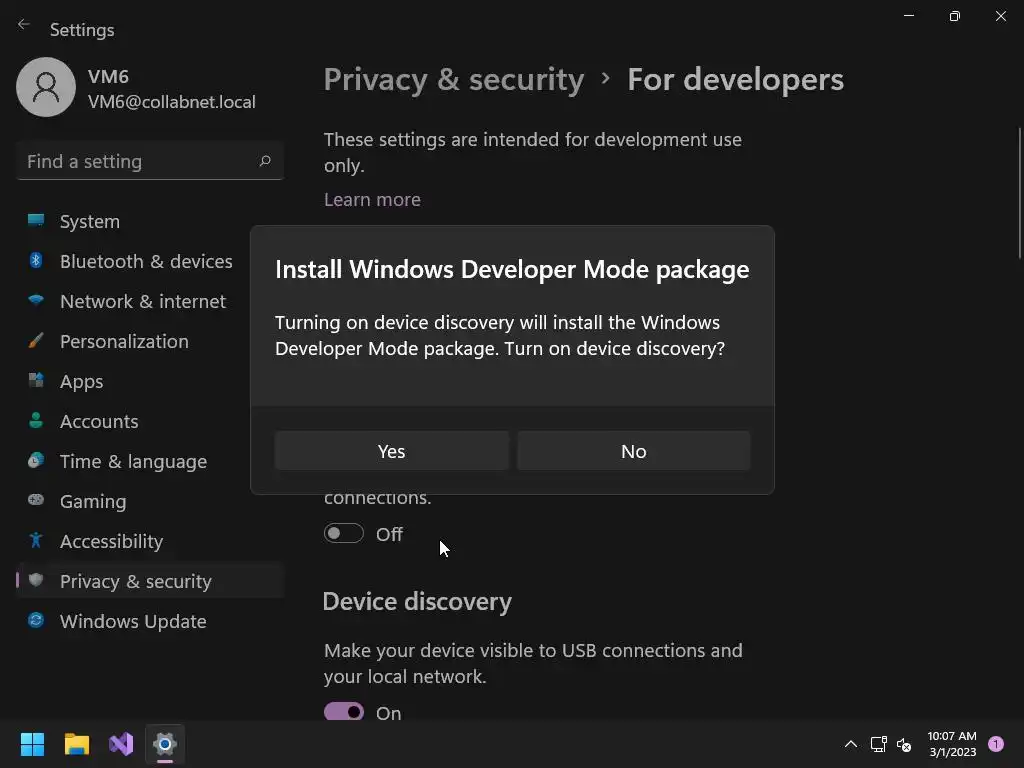Open Bluetooth & devices settings
The height and width of the screenshot is (768, 1024).
(x=145, y=261)
